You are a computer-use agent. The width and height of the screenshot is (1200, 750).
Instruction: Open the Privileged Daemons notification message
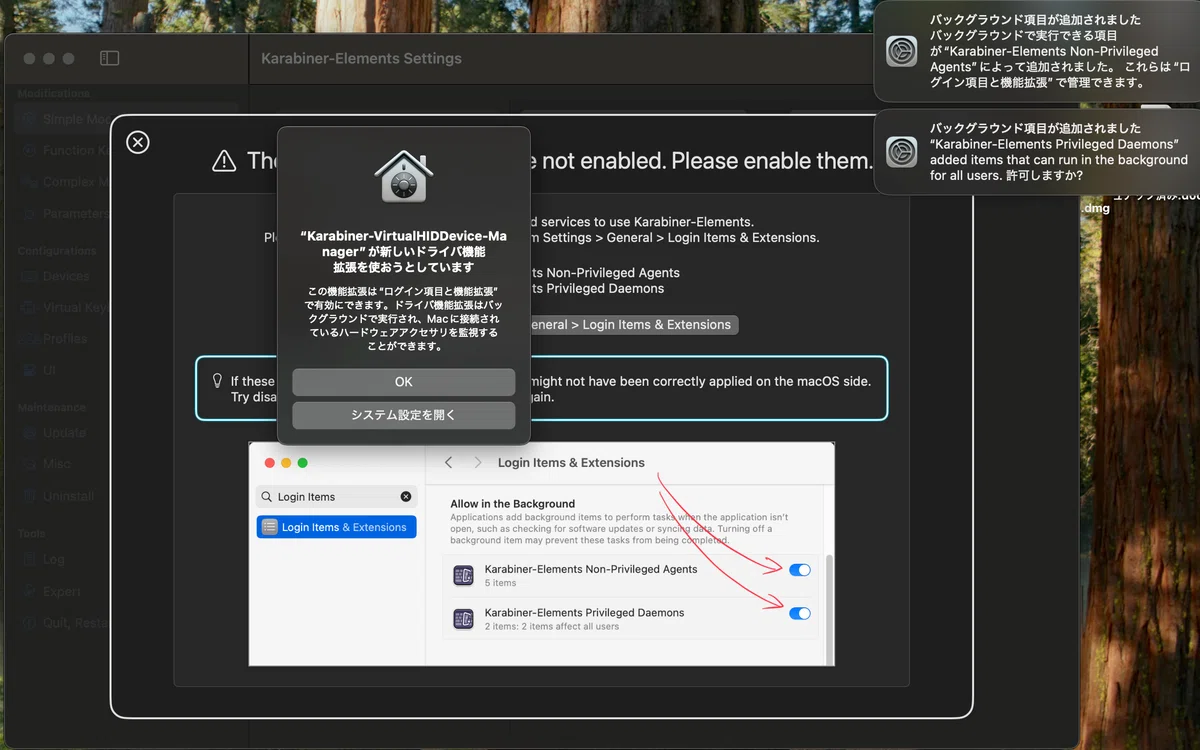click(x=1060, y=152)
